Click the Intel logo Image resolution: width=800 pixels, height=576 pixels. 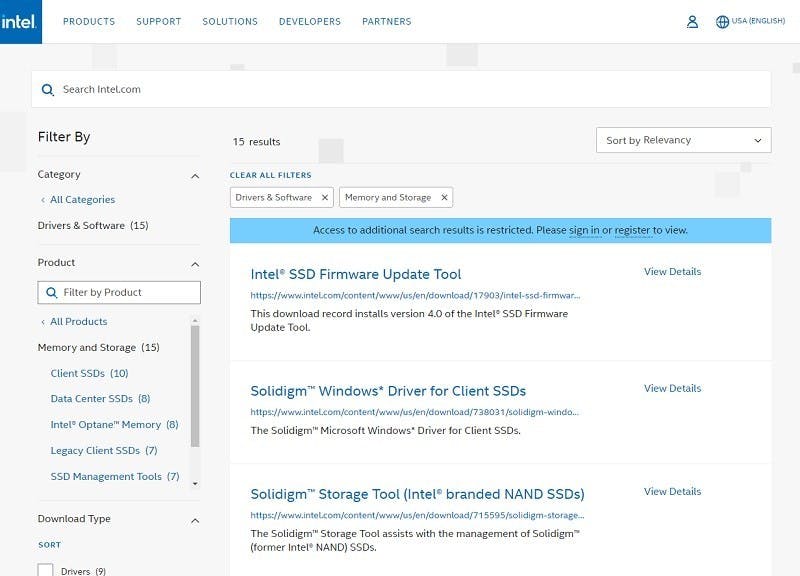(20, 21)
